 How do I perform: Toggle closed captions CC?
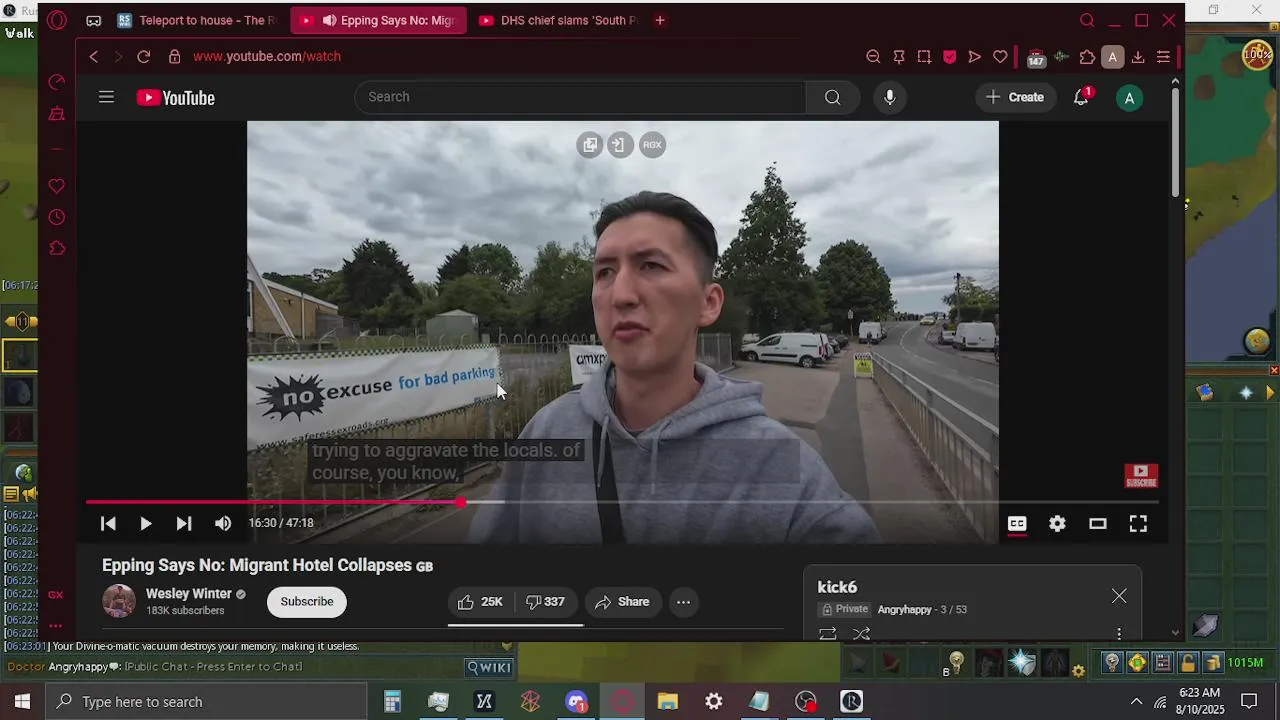[x=1017, y=524]
